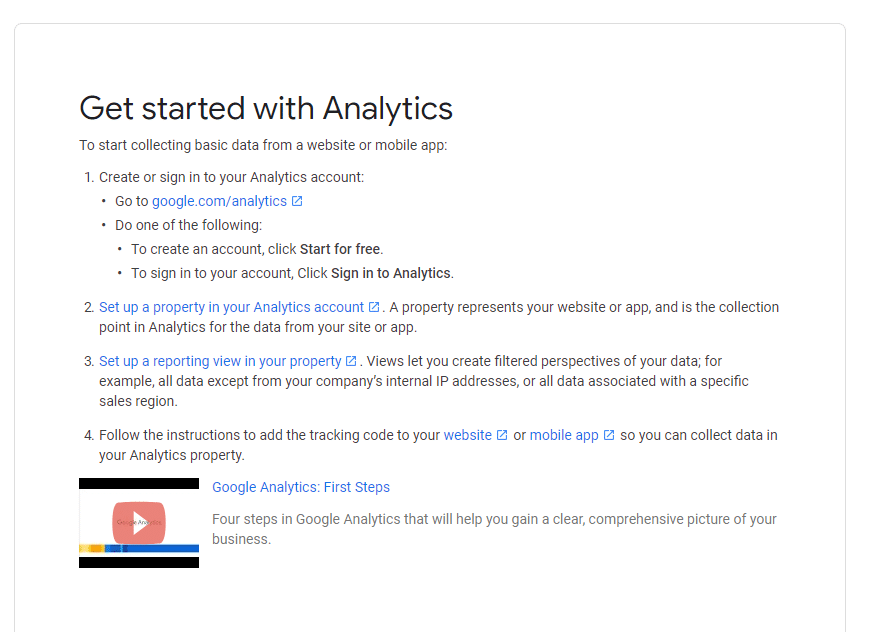Click the video description paragraph text
Screen dimensions: 871x632
[x=494, y=529]
